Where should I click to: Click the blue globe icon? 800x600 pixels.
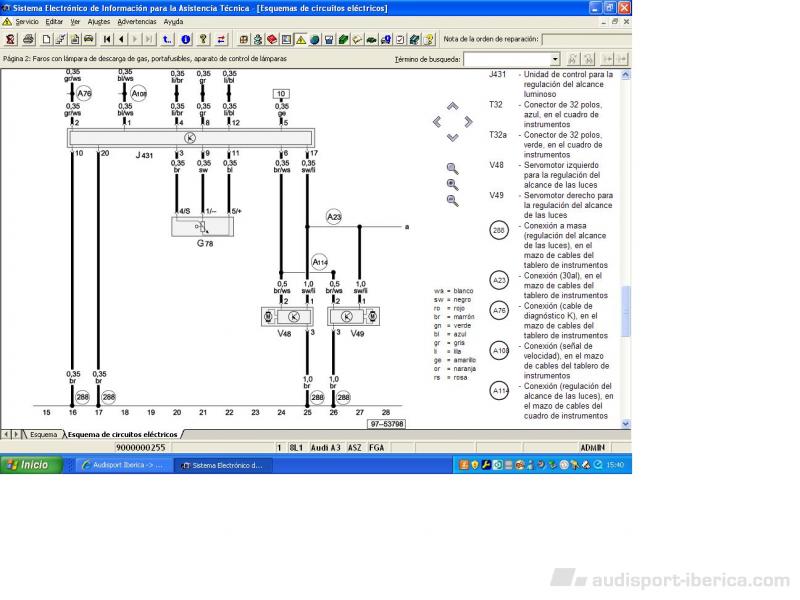click(x=315, y=39)
